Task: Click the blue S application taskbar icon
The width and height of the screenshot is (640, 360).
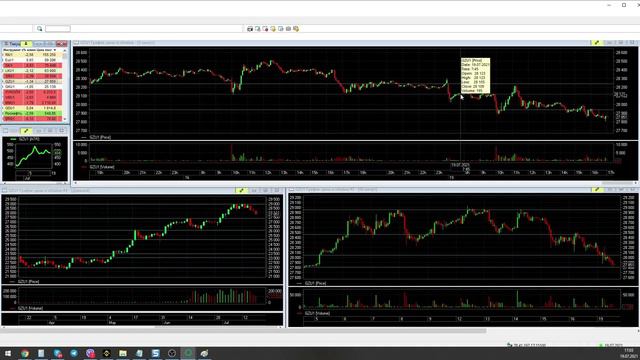Action: (x=156, y=353)
